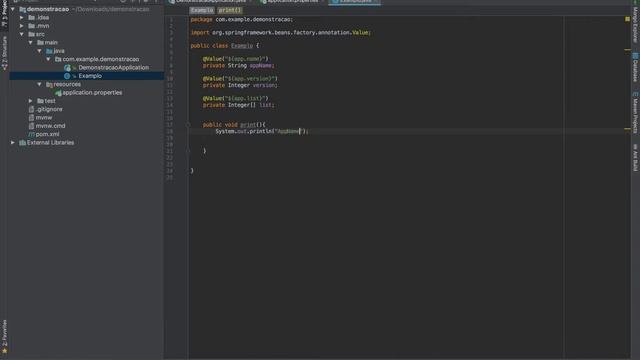Click the 'public void print()' method signature
This screenshot has width=640, height=360.
click(234, 125)
